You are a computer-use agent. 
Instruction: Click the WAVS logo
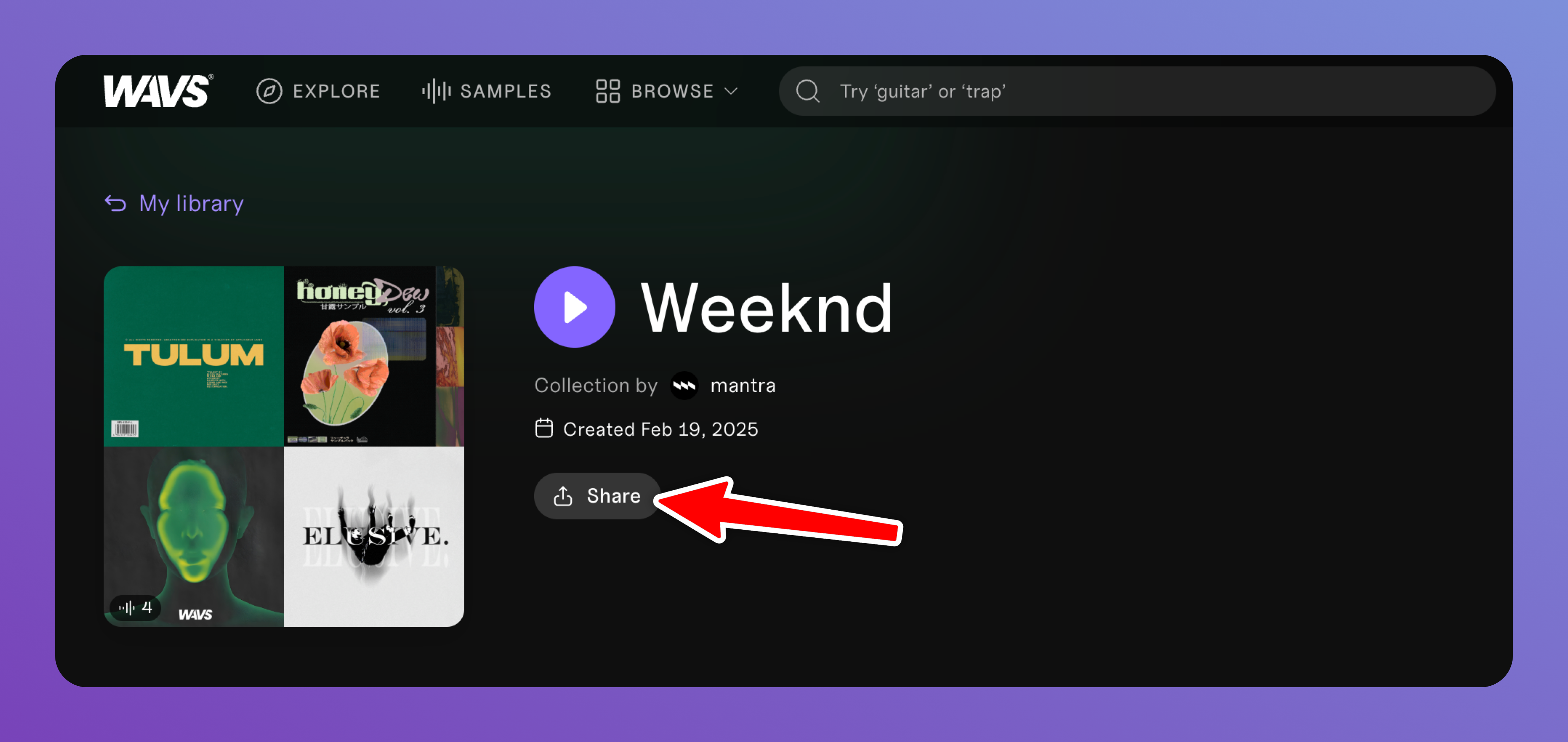tap(158, 91)
